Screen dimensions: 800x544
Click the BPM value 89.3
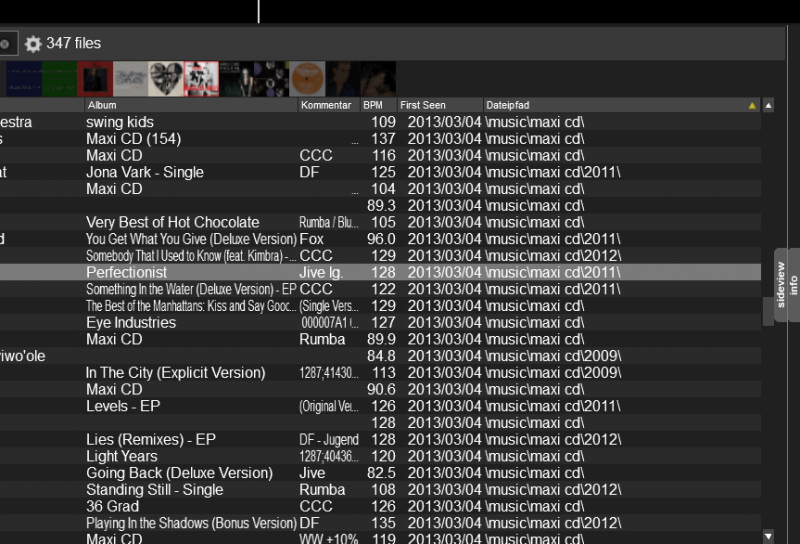click(x=381, y=206)
